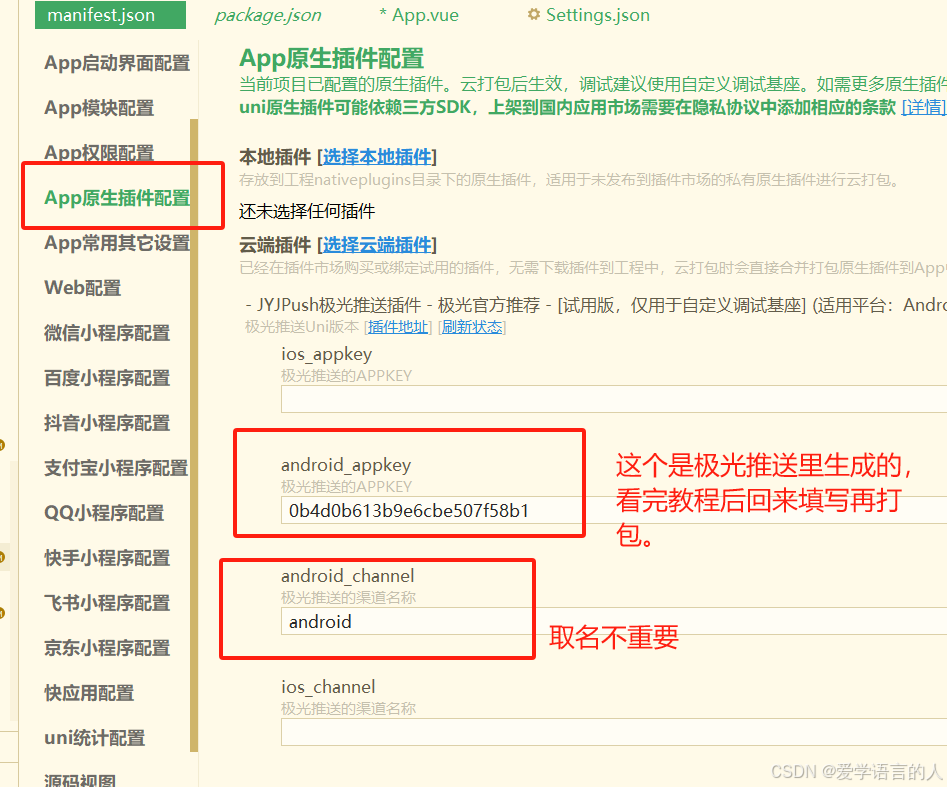This screenshot has width=947, height=787.
Task: Select the manifest.json tab
Action: [109, 15]
